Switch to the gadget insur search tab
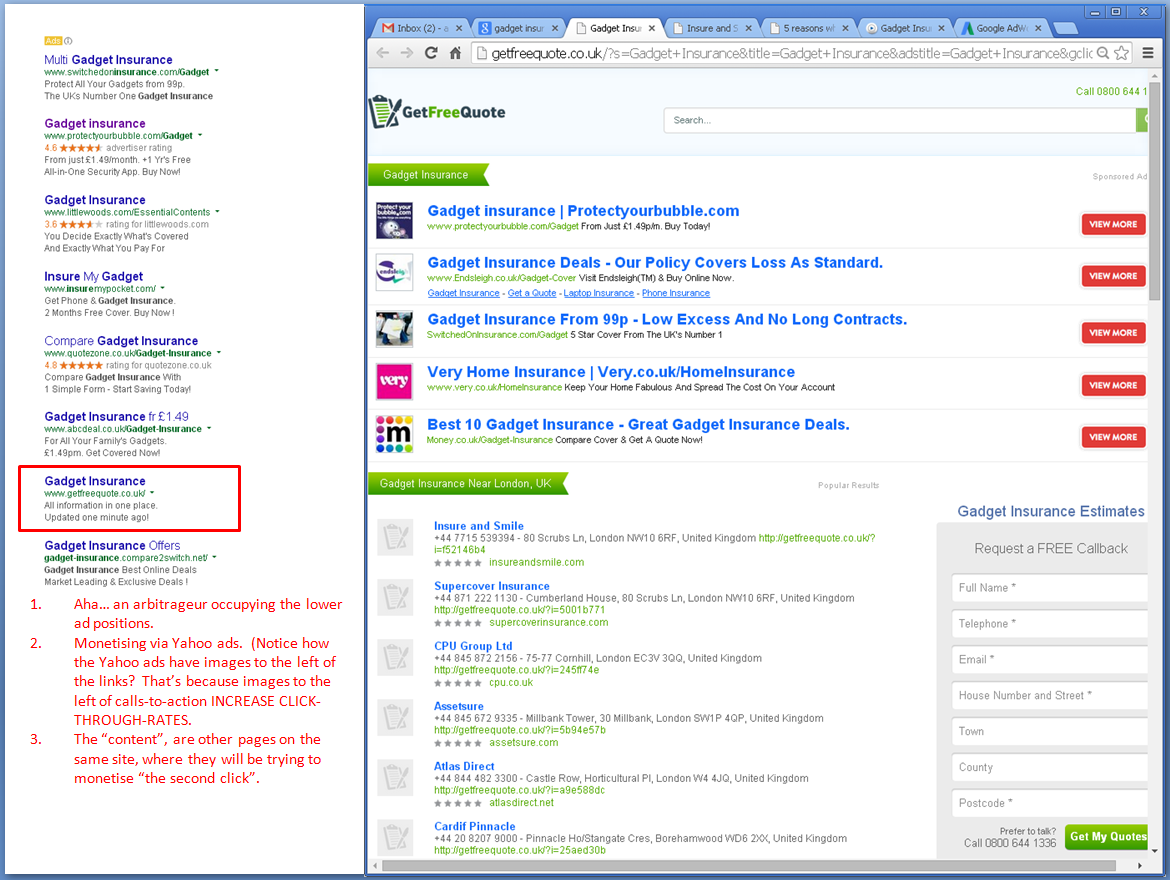The width and height of the screenshot is (1170, 880). [518, 28]
